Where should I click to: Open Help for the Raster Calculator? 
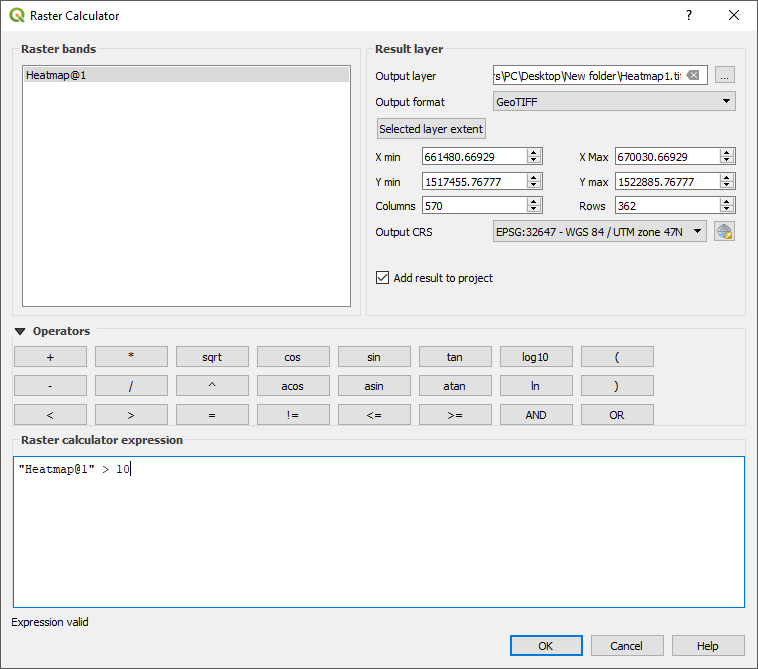[708, 646]
